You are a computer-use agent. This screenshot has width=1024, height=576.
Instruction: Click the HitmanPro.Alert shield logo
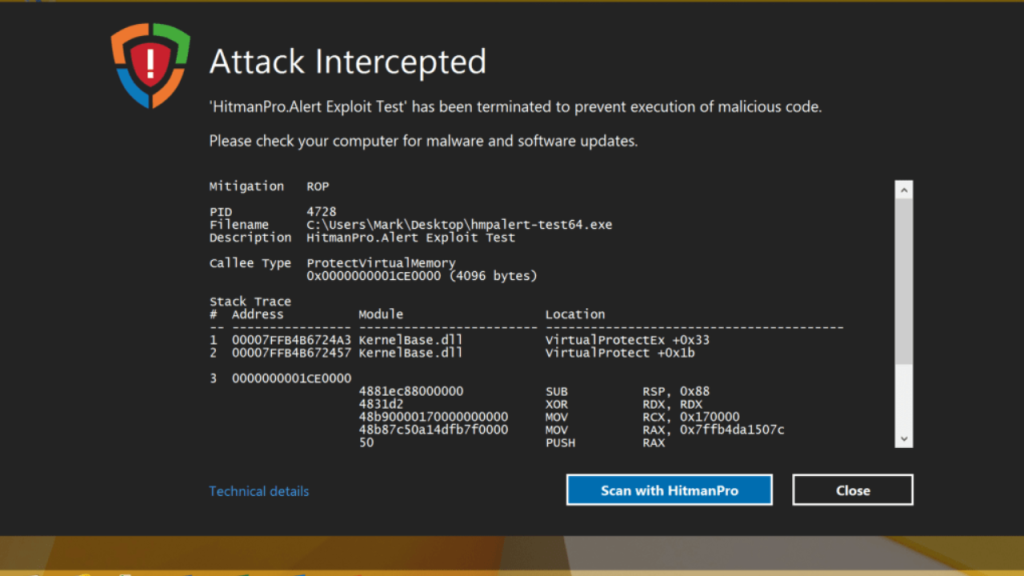click(x=150, y=65)
